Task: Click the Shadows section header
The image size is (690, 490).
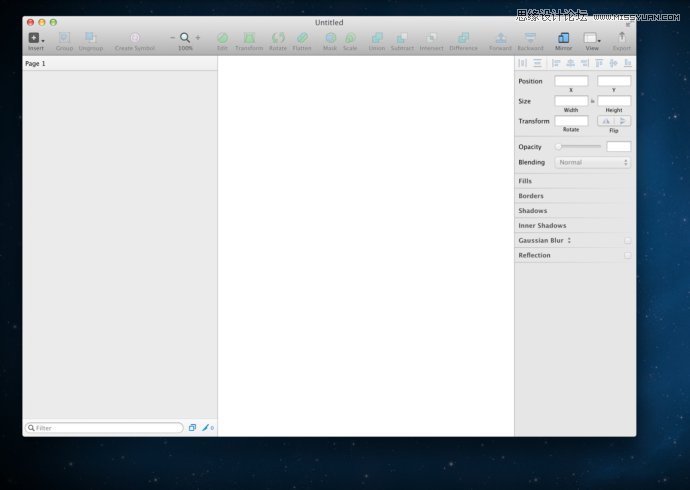Action: [x=574, y=211]
